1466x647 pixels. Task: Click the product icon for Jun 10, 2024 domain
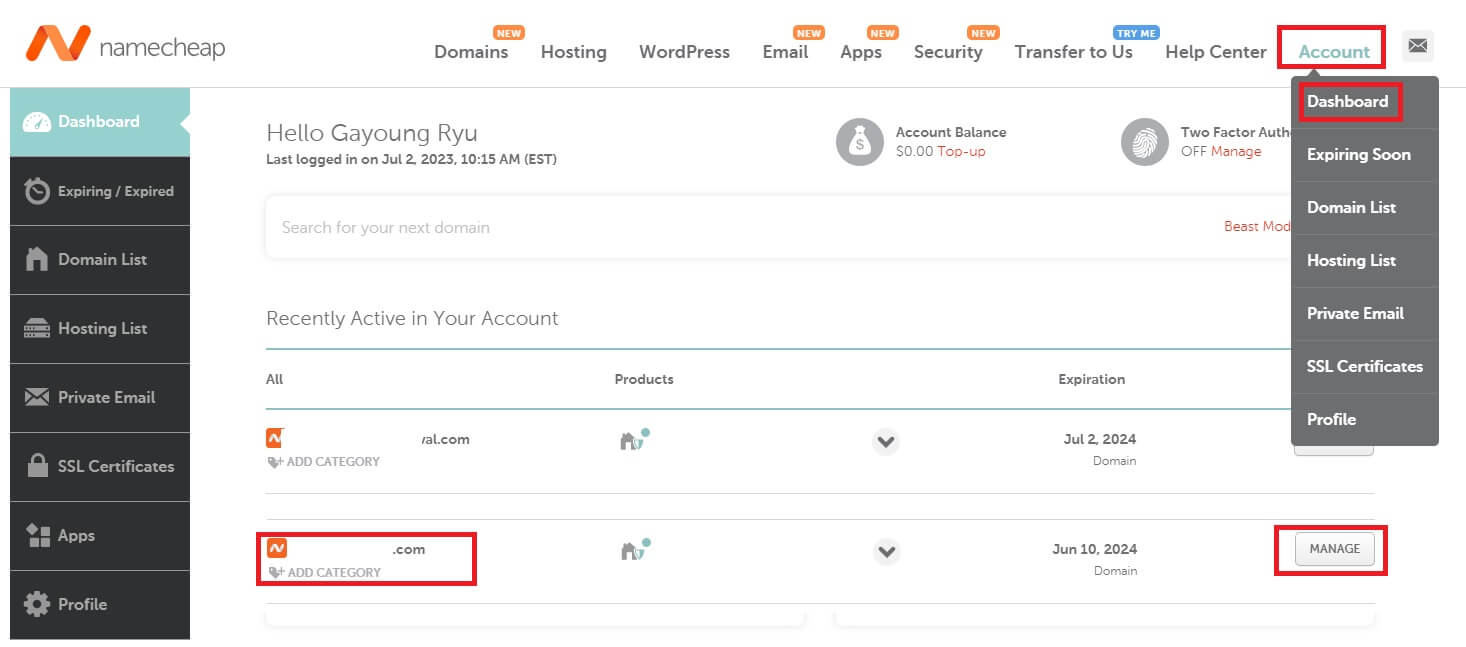click(634, 549)
